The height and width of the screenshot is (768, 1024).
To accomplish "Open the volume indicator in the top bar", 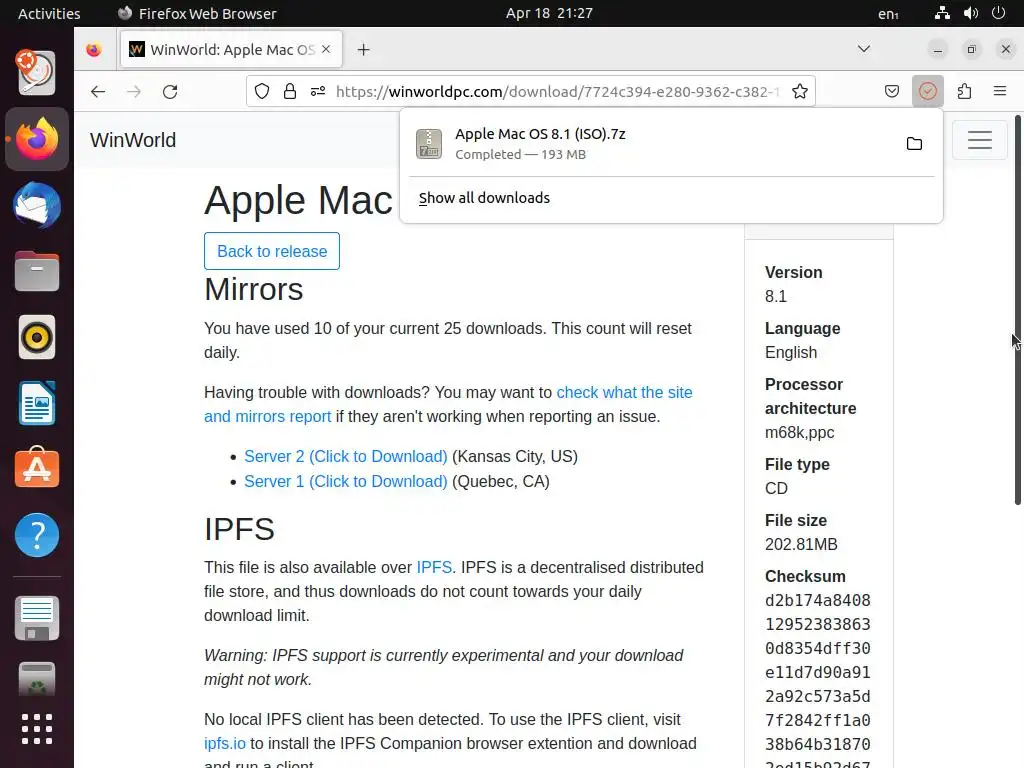I will point(971,13).
